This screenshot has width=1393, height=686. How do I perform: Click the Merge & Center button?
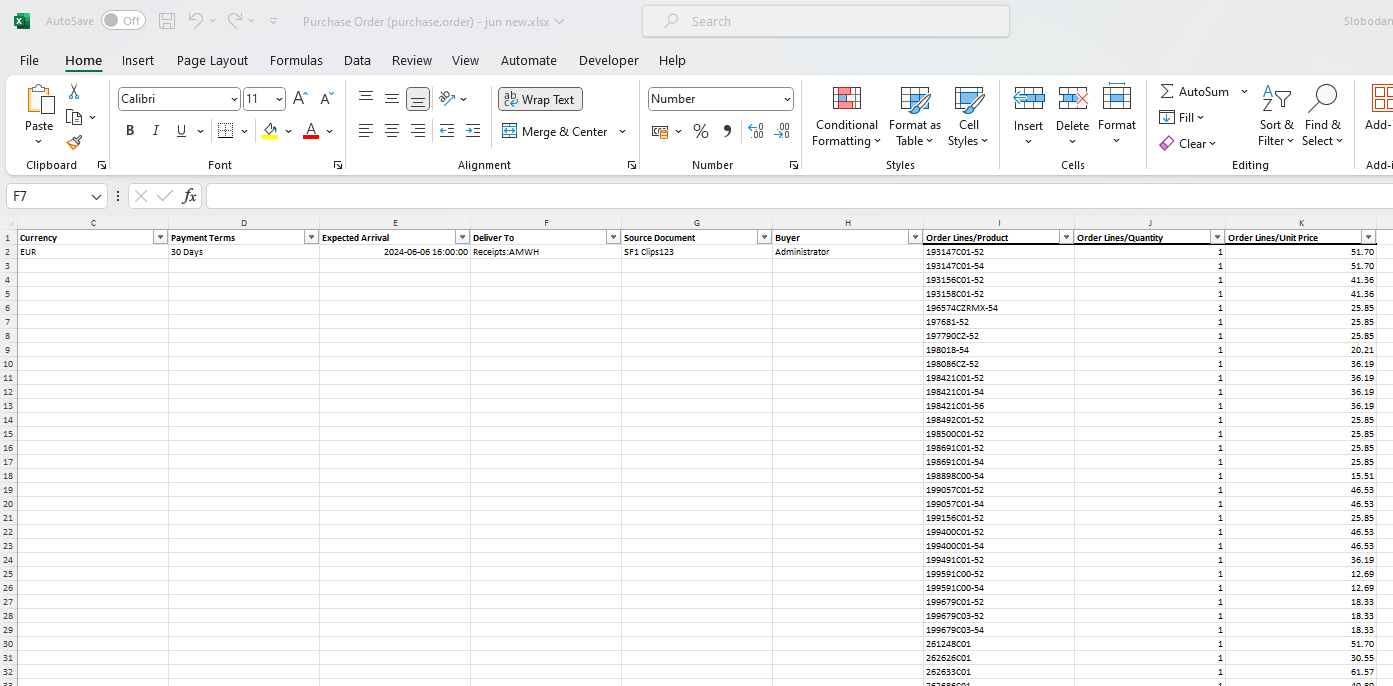[x=555, y=131]
